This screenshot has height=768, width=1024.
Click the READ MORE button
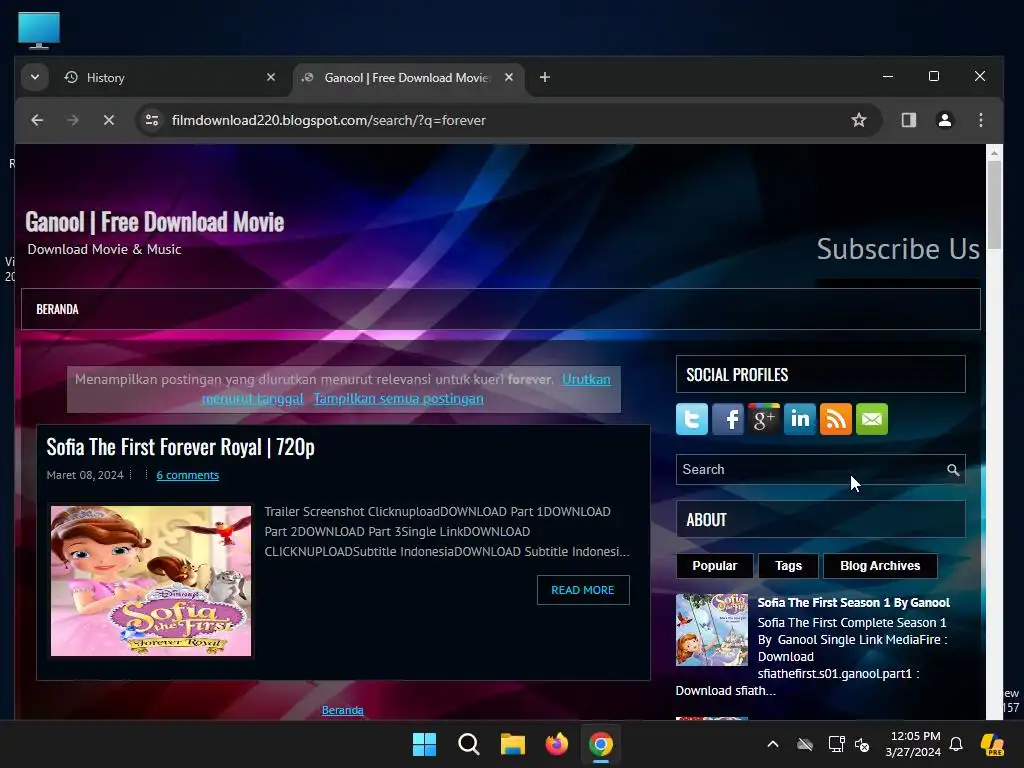click(x=583, y=590)
